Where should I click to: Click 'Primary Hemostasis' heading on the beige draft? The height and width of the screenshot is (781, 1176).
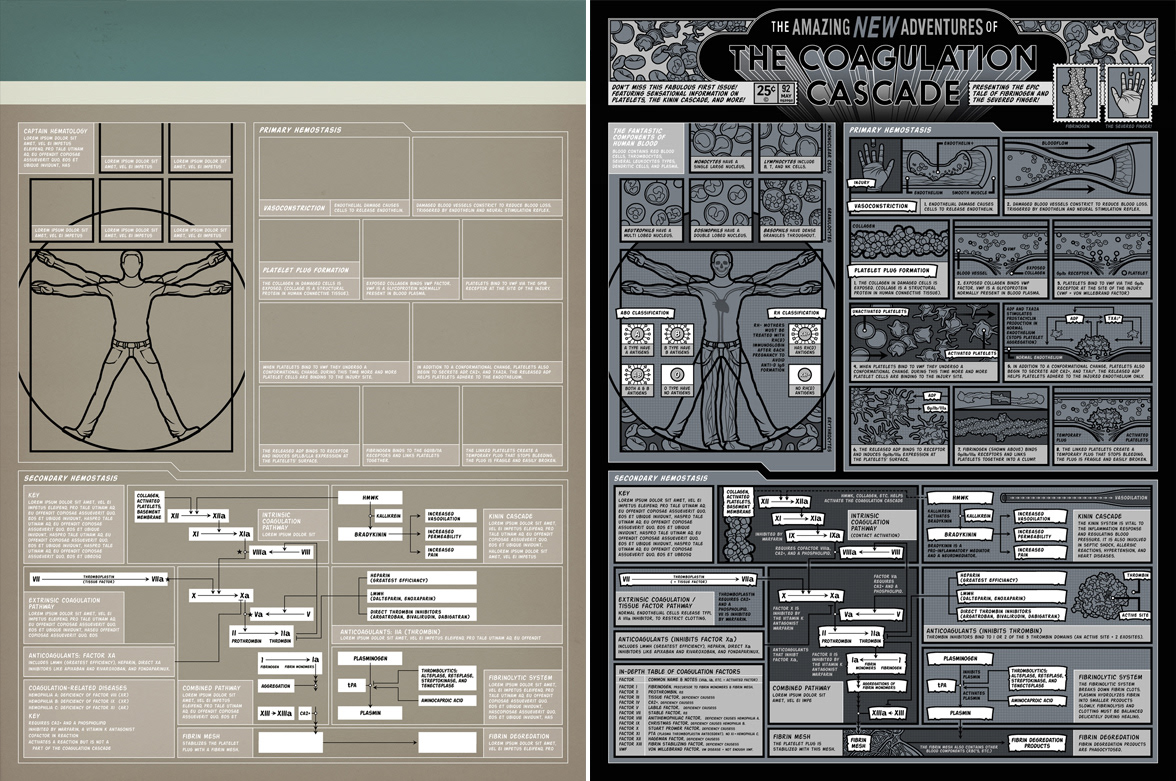(300, 130)
